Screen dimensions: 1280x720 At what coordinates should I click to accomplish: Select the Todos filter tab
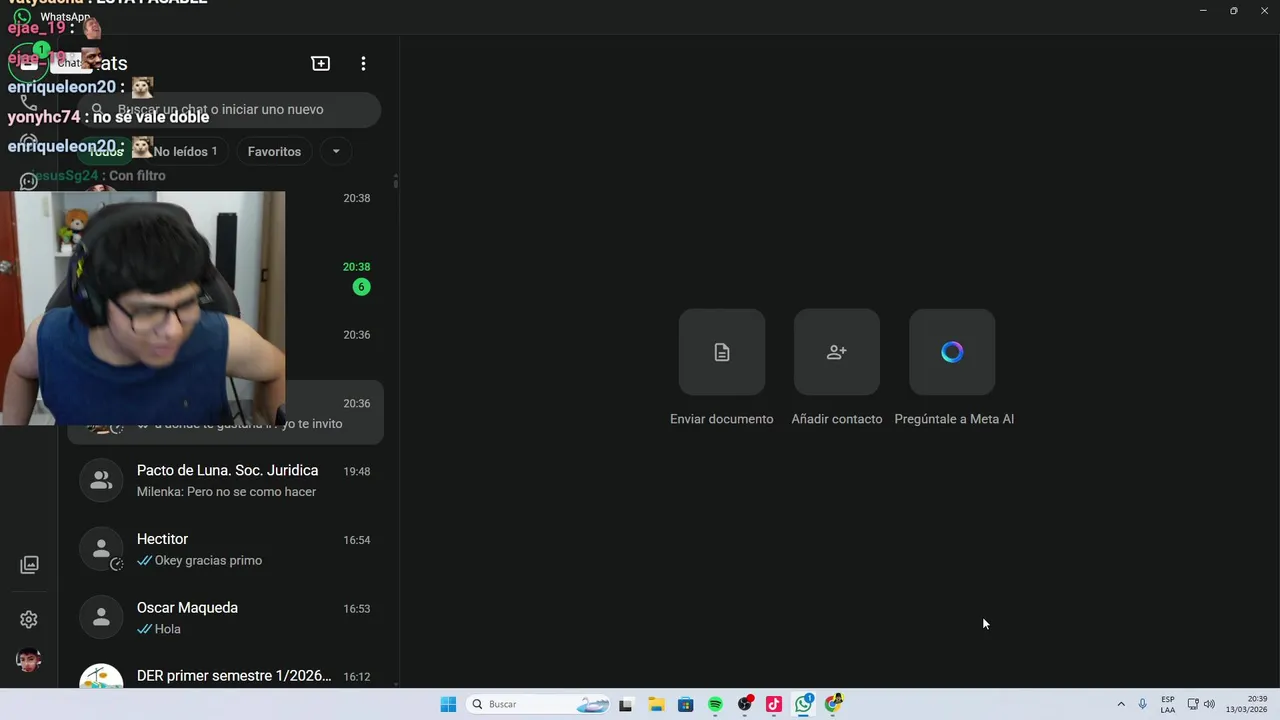pyautogui.click(x=106, y=152)
